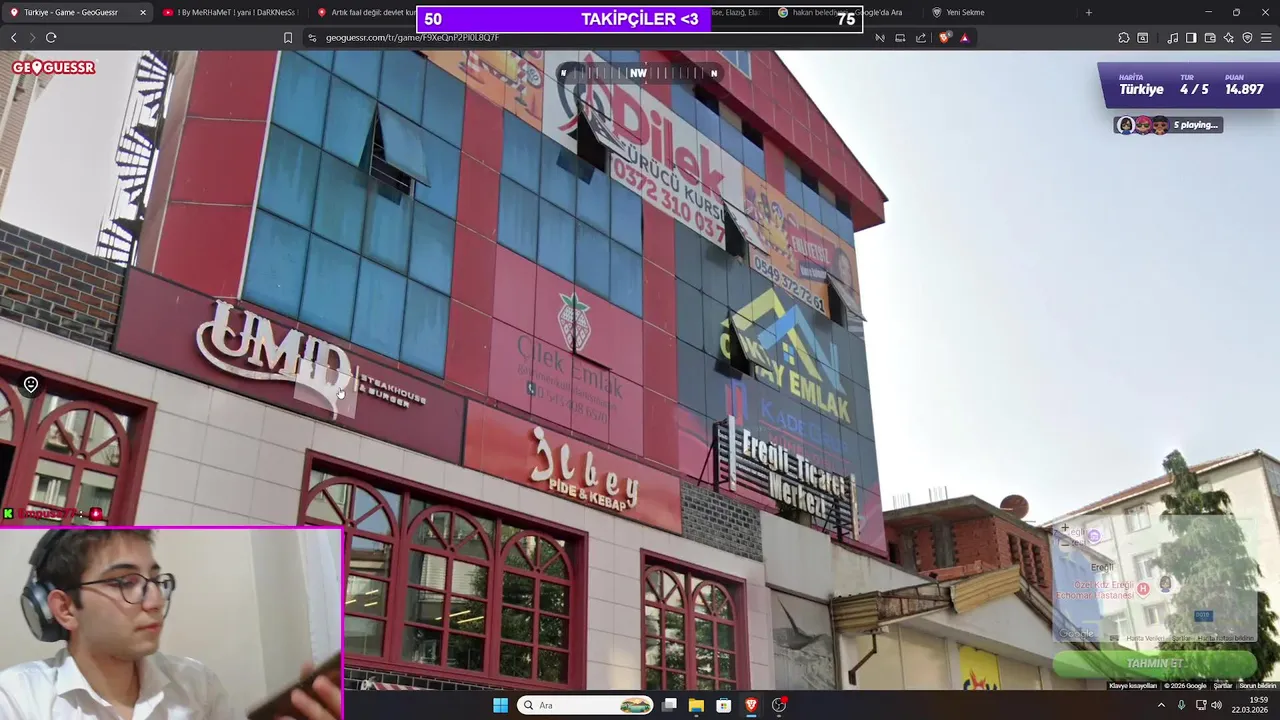Go back with the browser back arrow
The image size is (1280, 720).
pos(14,37)
